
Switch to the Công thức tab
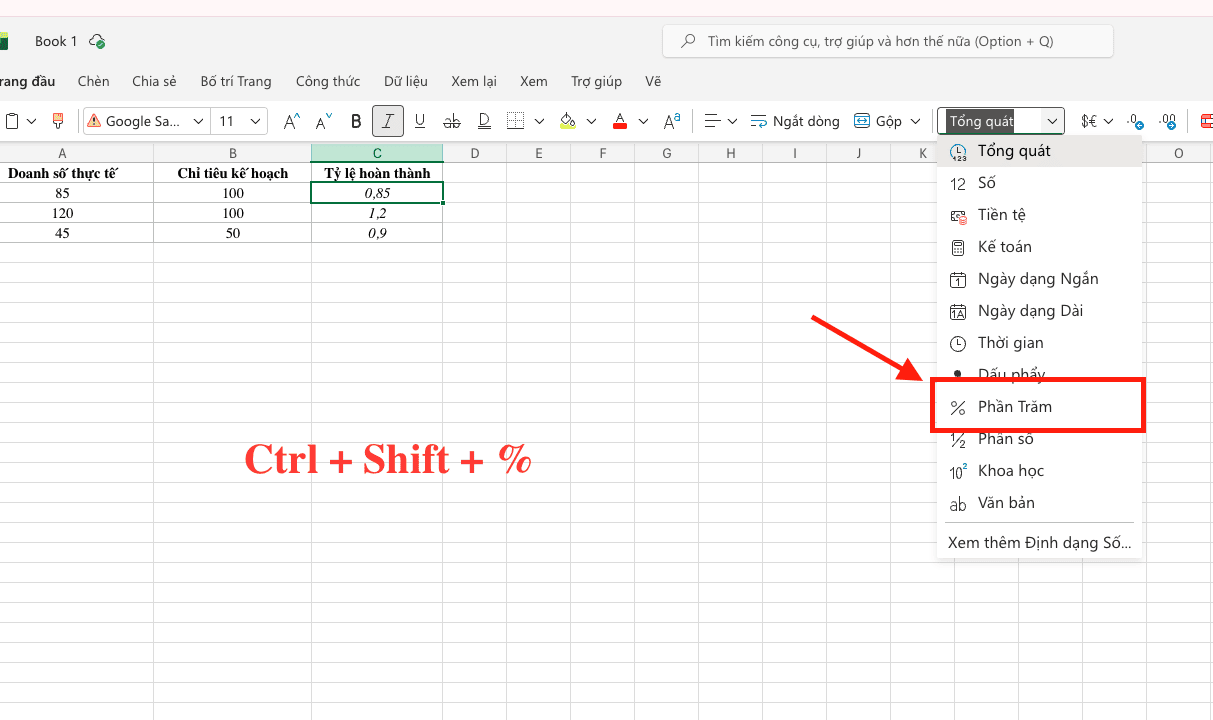(327, 81)
